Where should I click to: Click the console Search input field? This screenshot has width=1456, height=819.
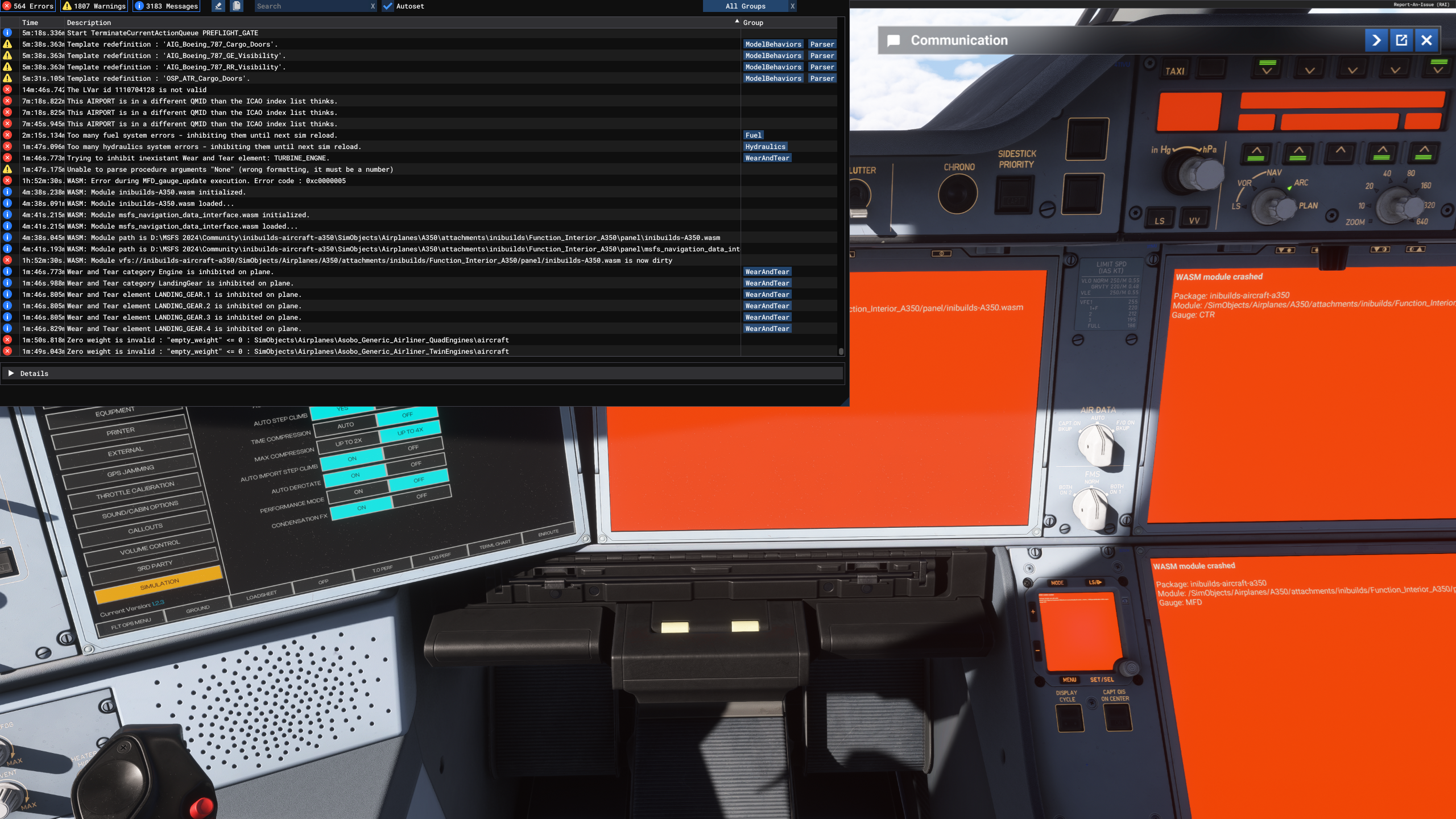310,6
